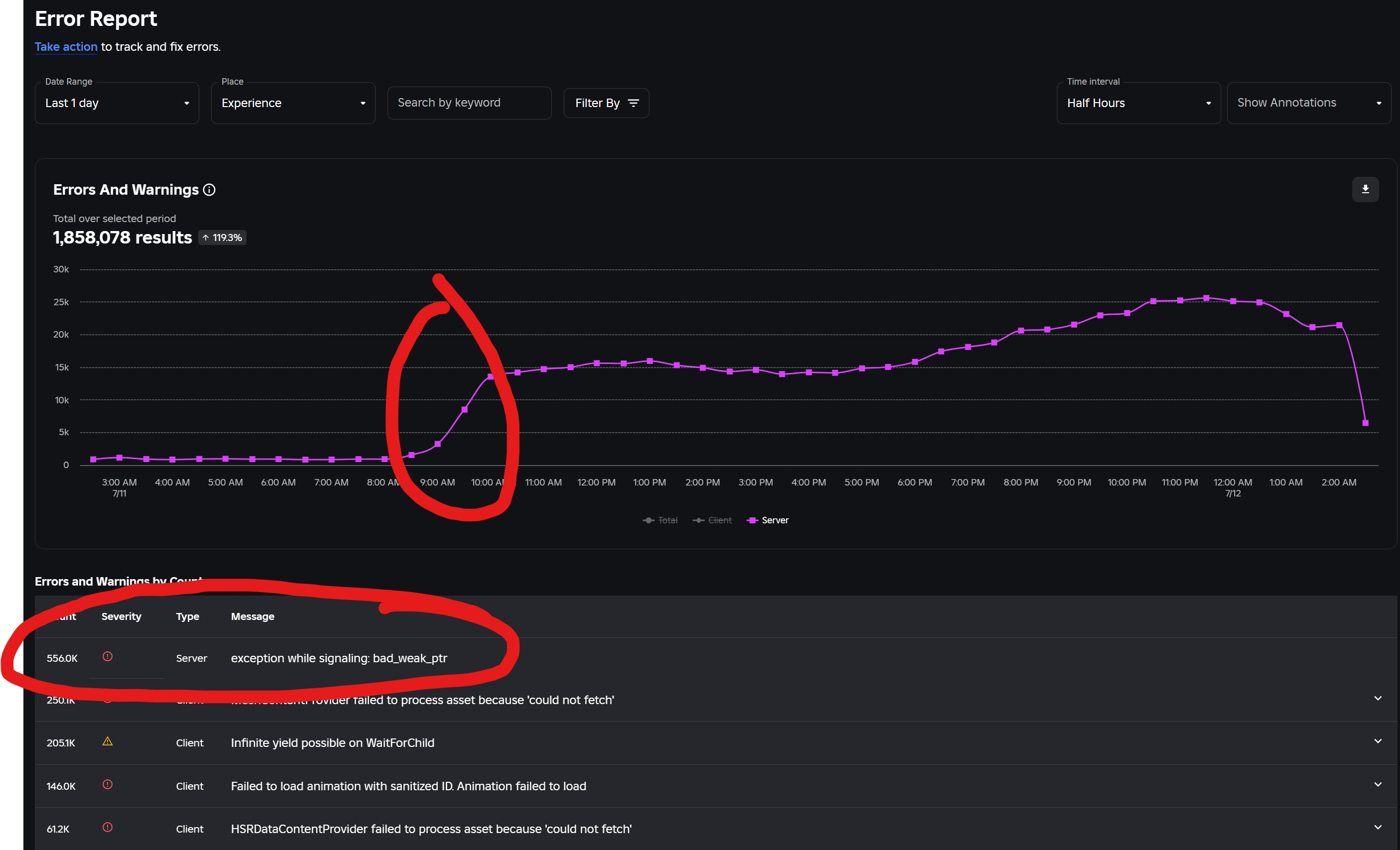The width and height of the screenshot is (1400, 850).
Task: Toggle the Client series in chart legend
Action: tap(713, 520)
